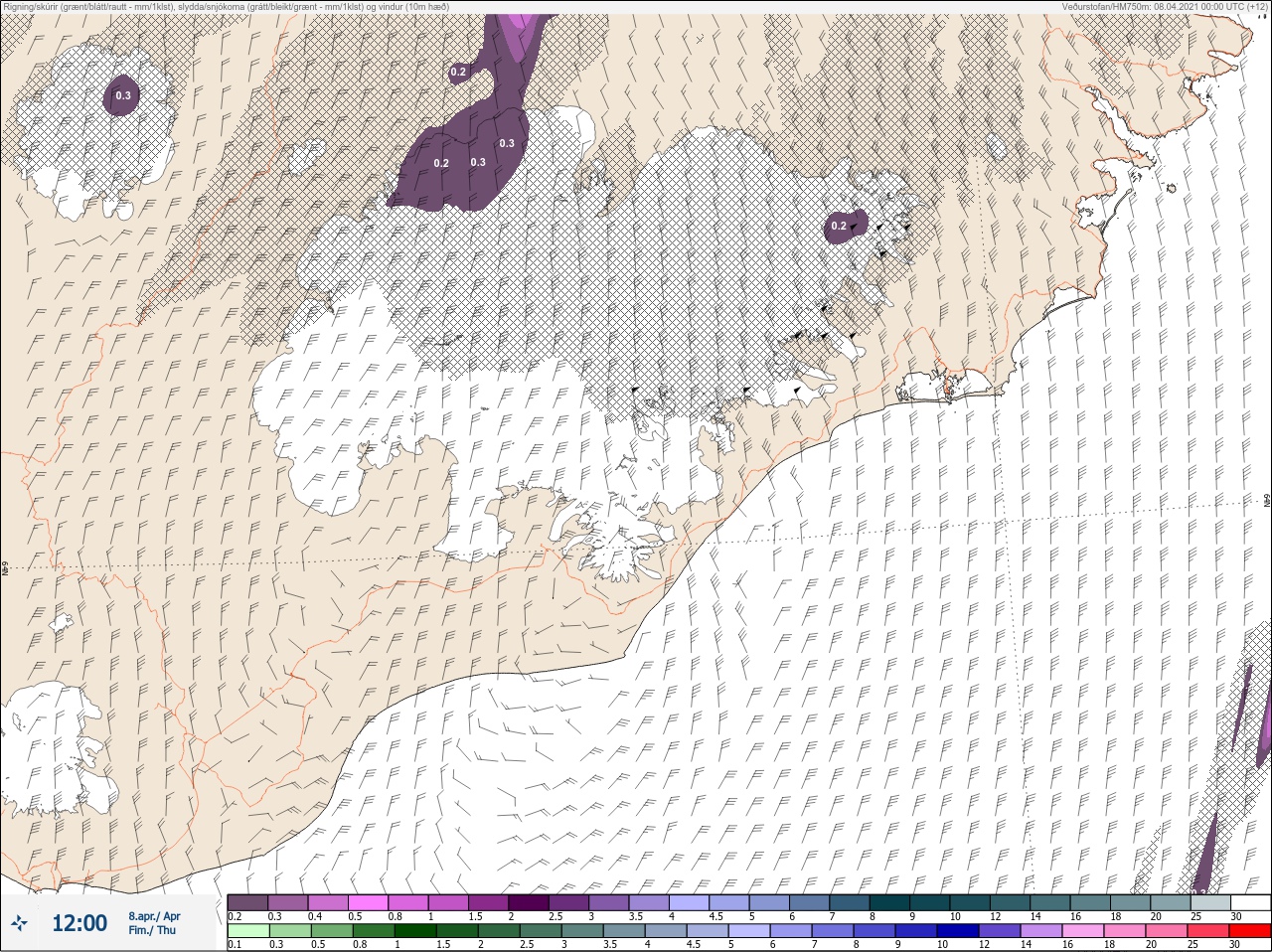Pick the pale green first swatch of lower legend
The width and height of the screenshot is (1272, 952).
pyautogui.click(x=247, y=931)
